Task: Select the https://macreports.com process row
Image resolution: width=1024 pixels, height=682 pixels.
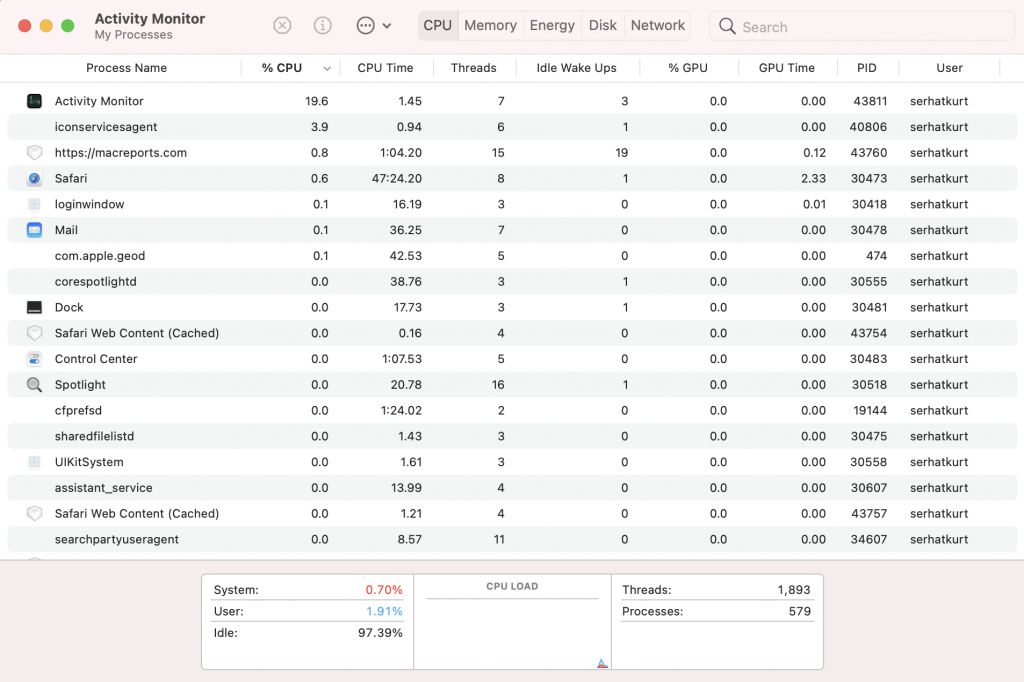Action: 512,153
